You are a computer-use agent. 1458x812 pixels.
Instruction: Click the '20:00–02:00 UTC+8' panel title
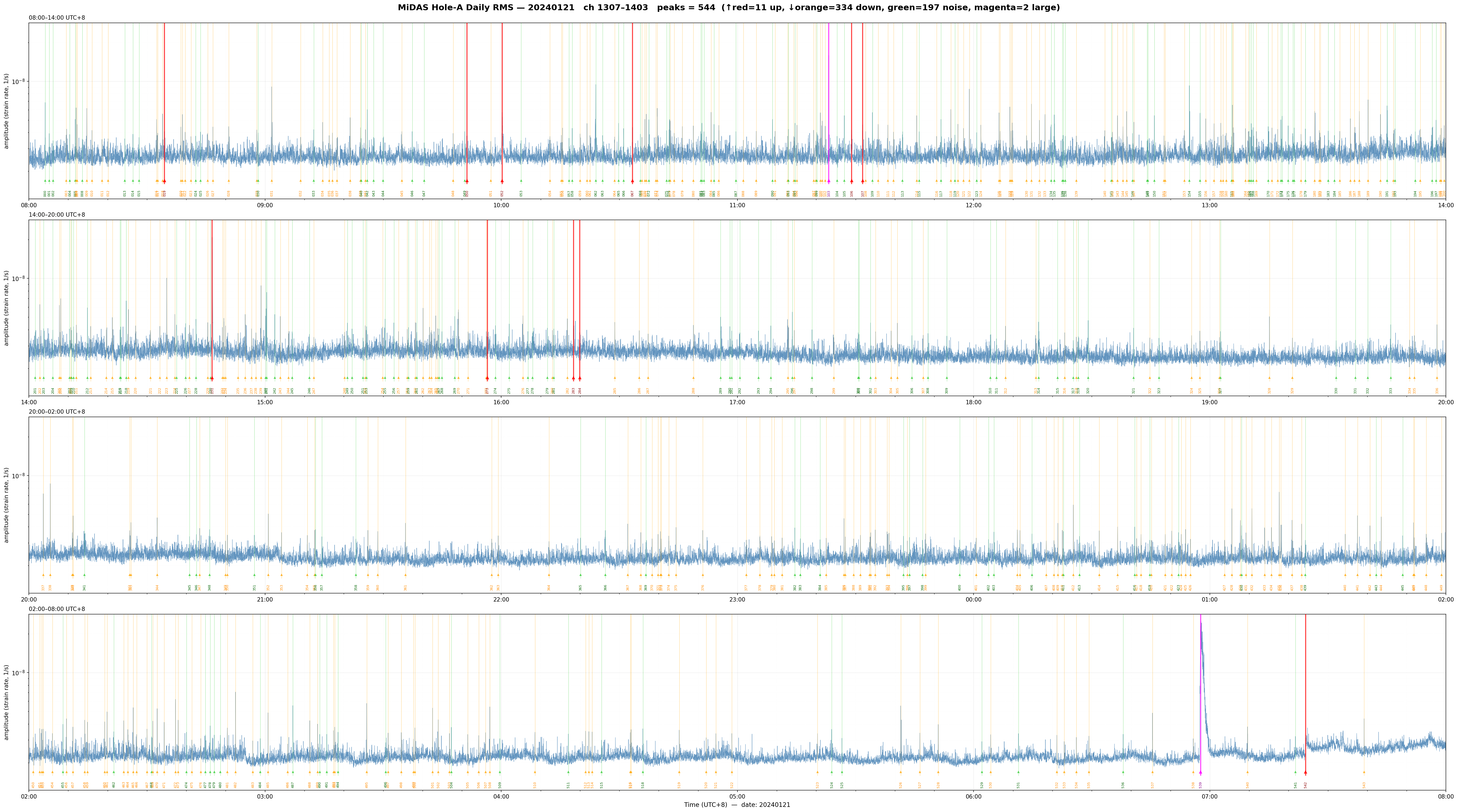click(x=57, y=412)
